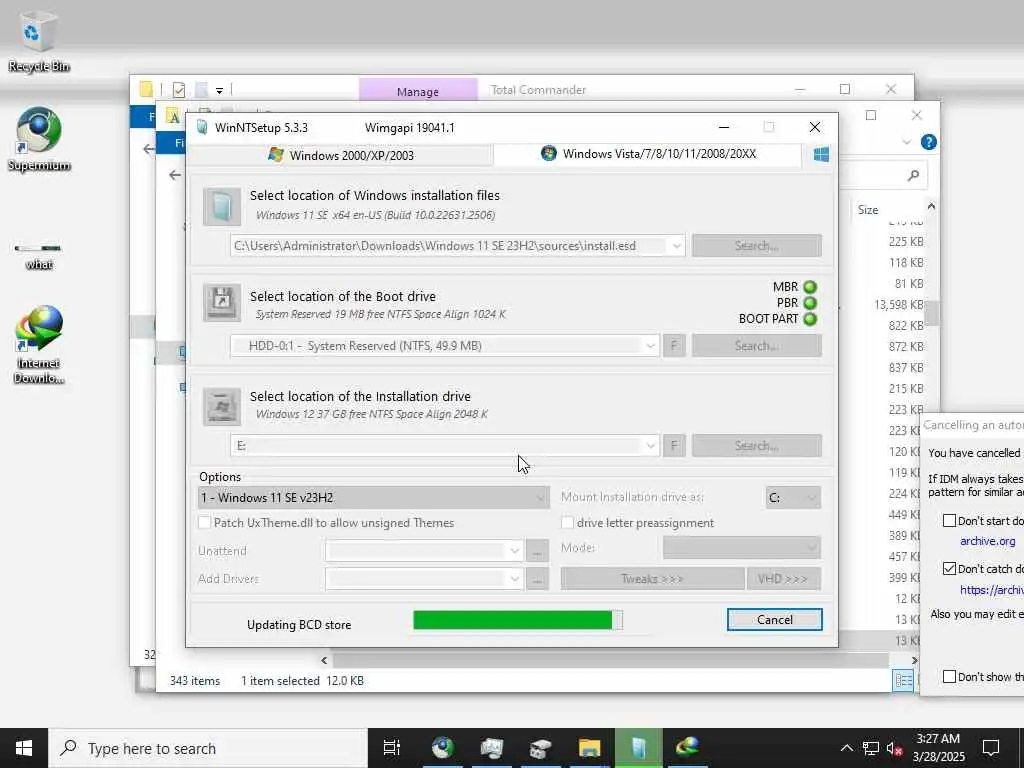The height and width of the screenshot is (768, 1024).
Task: Uncheck 'Don't catch do...' in IDM dialog
Action: (949, 568)
